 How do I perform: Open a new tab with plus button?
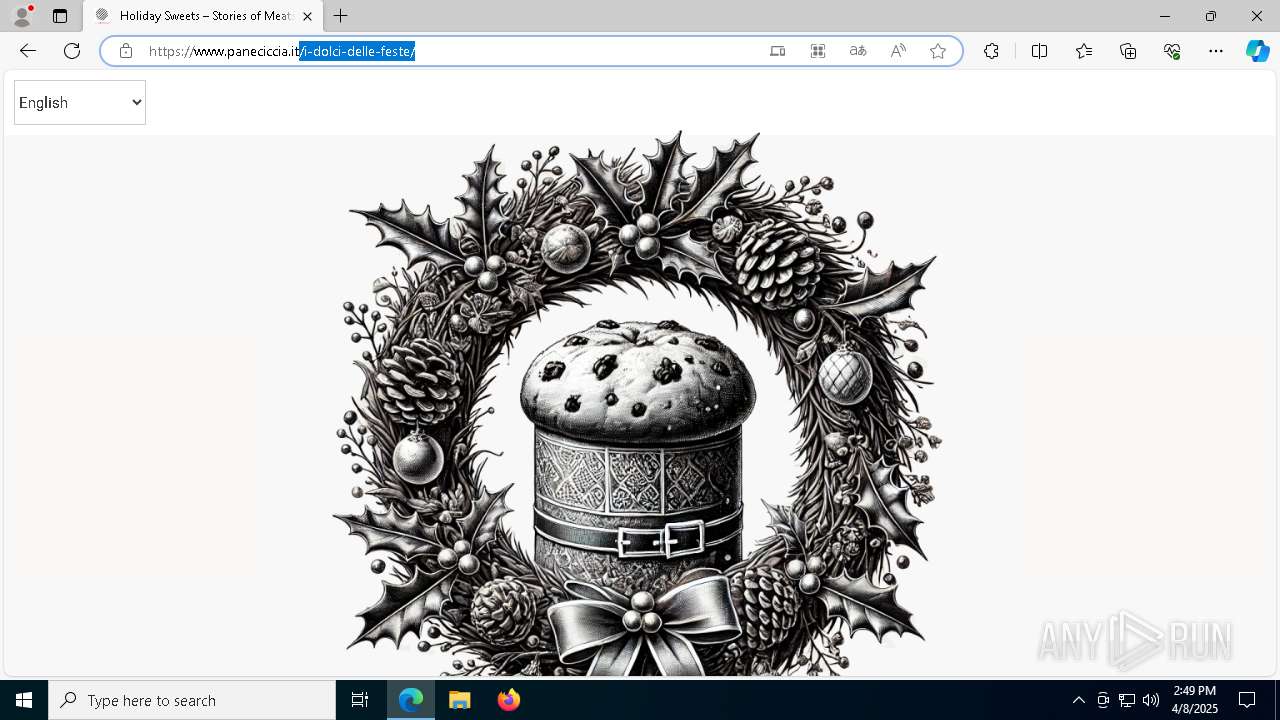pos(341,16)
